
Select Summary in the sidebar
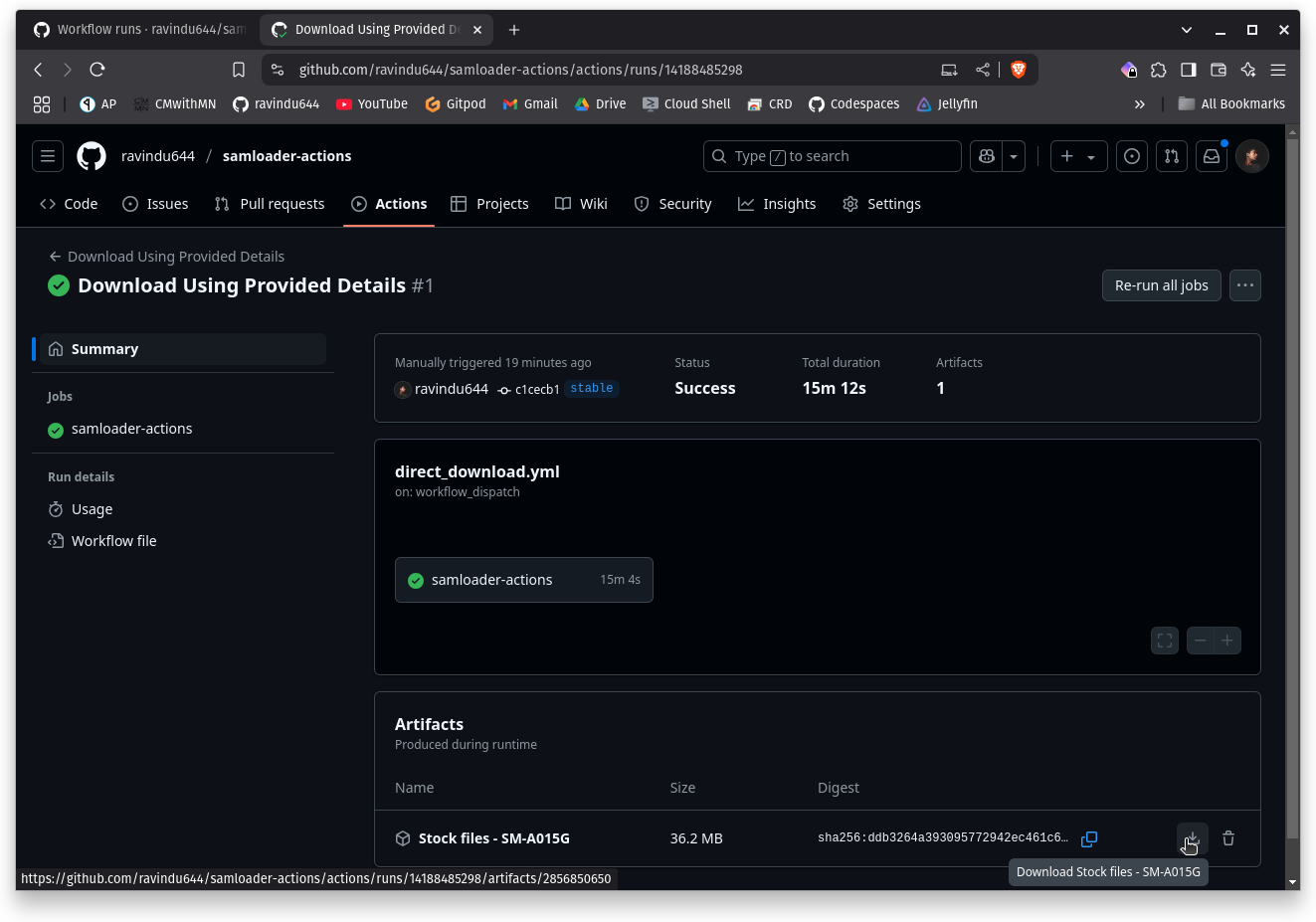pyautogui.click(x=183, y=349)
